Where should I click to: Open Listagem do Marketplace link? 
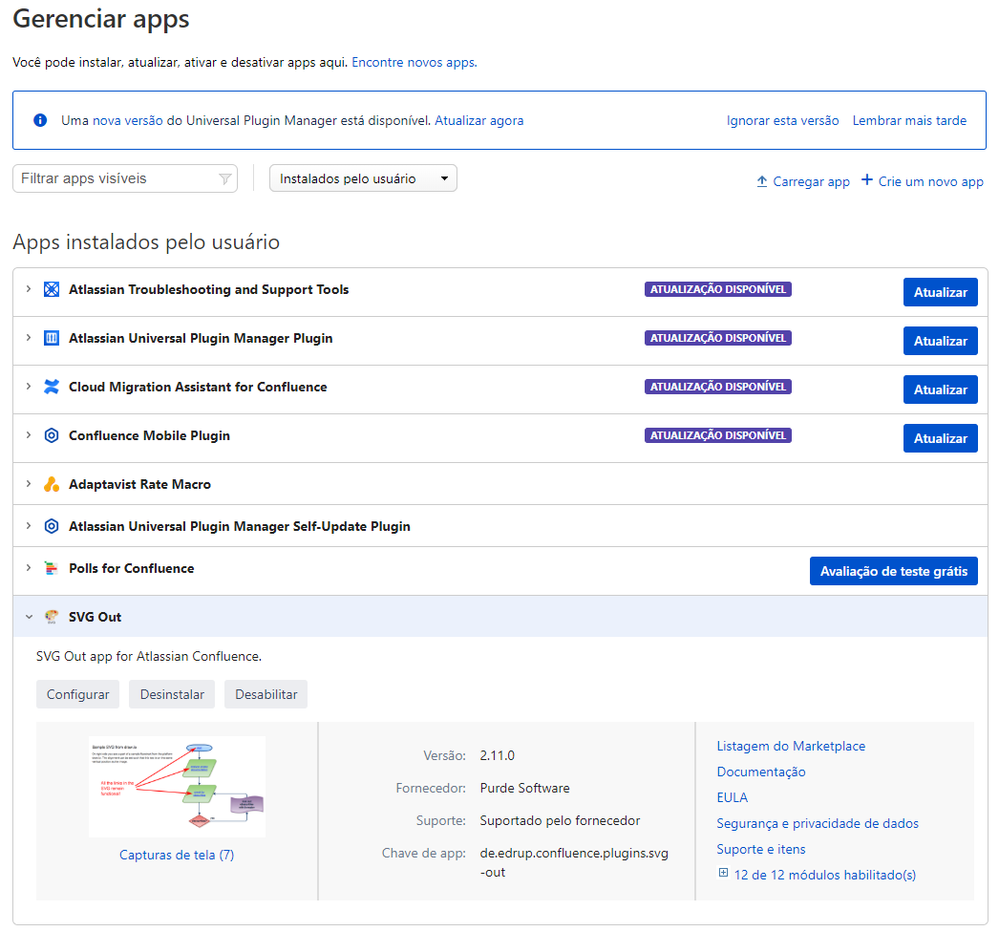click(791, 746)
